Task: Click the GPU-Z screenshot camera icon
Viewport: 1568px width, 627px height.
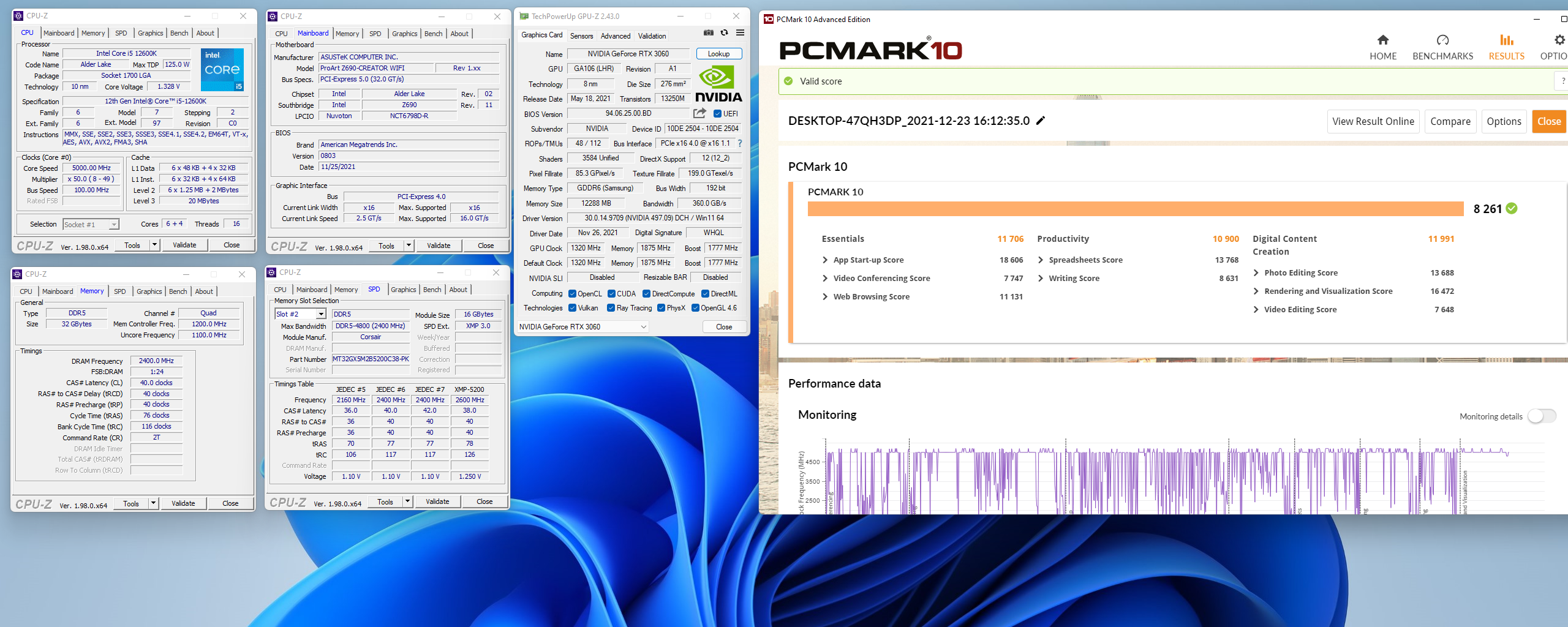Action: pyautogui.click(x=708, y=33)
